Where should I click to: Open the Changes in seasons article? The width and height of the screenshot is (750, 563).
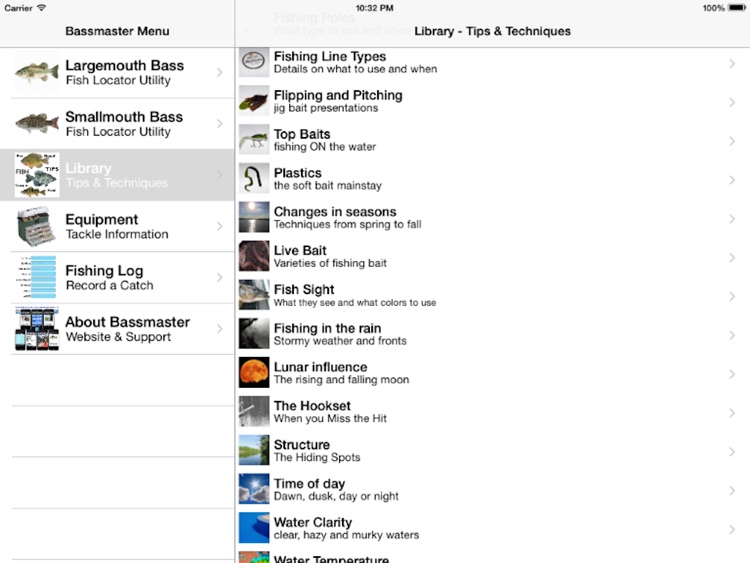(x=493, y=218)
